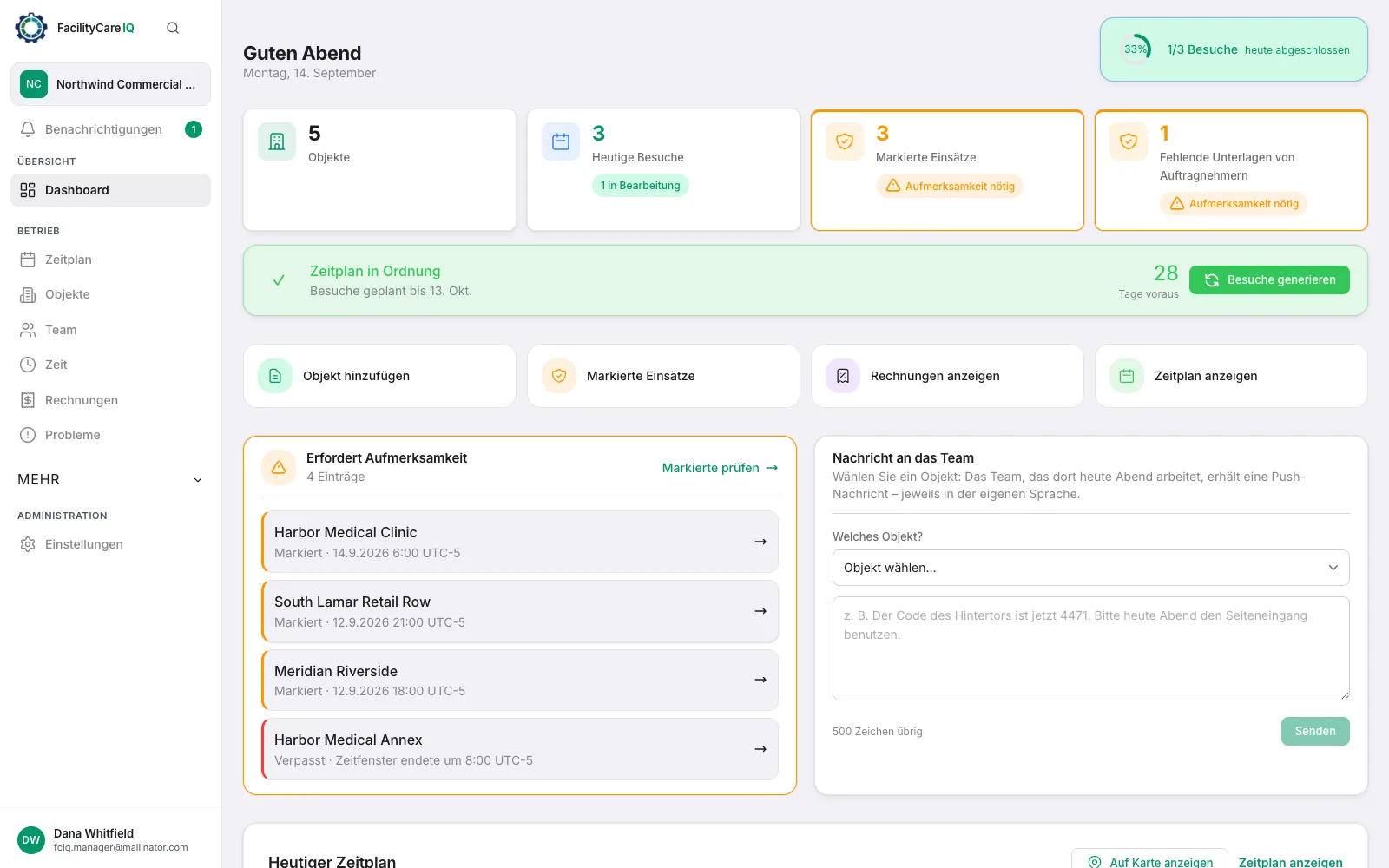Open the Meridian Riverside flagged entry
This screenshot has height=868, width=1389.
pyautogui.click(x=520, y=681)
